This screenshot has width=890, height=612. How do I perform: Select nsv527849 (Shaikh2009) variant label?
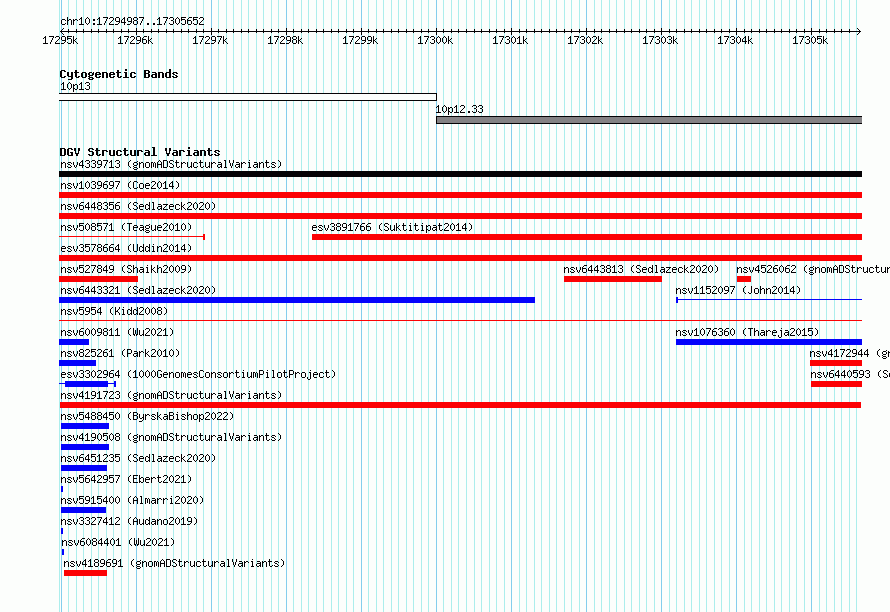(x=126, y=269)
